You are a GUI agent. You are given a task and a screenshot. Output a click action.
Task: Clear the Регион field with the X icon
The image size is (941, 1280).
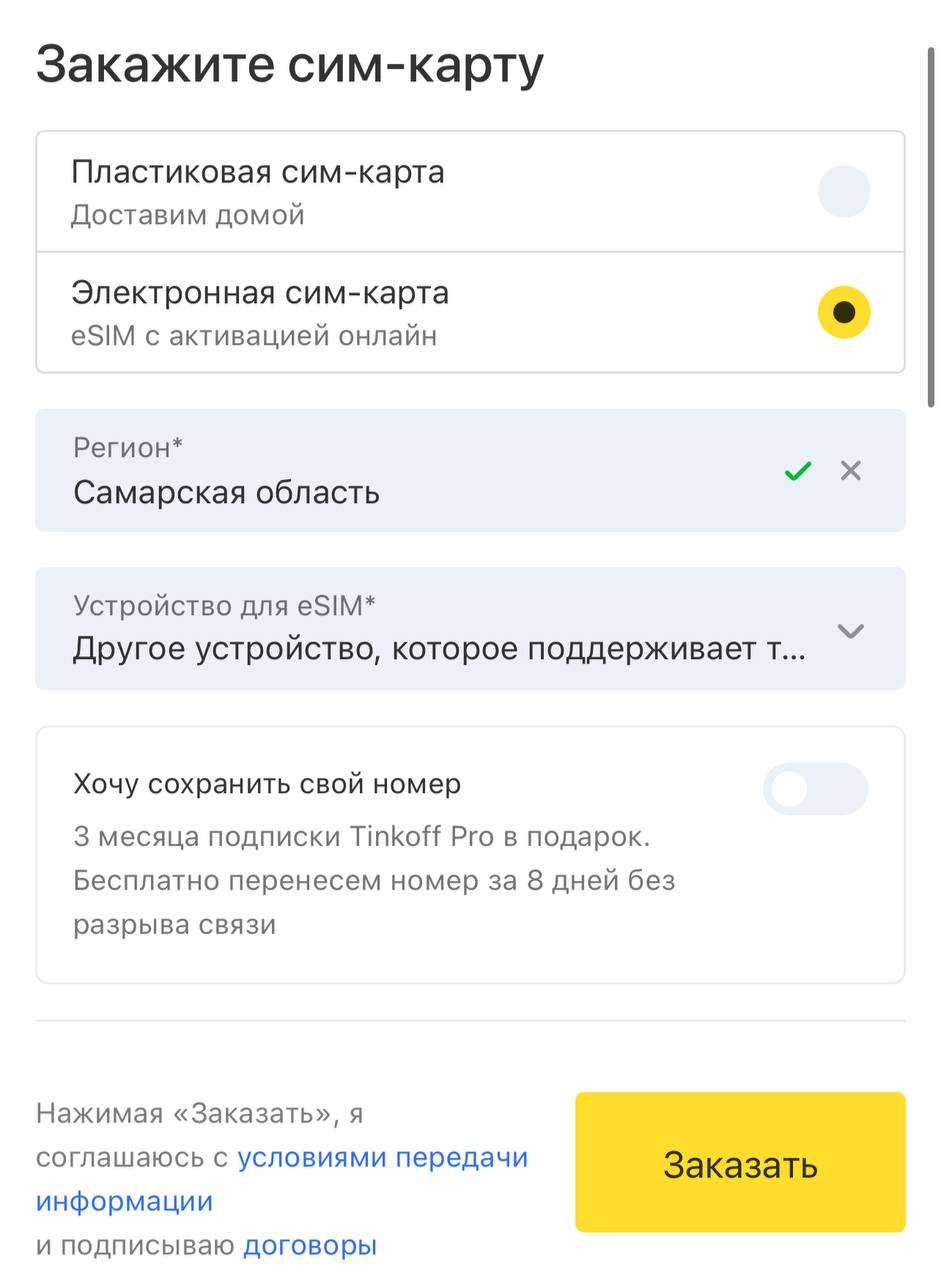coord(850,471)
